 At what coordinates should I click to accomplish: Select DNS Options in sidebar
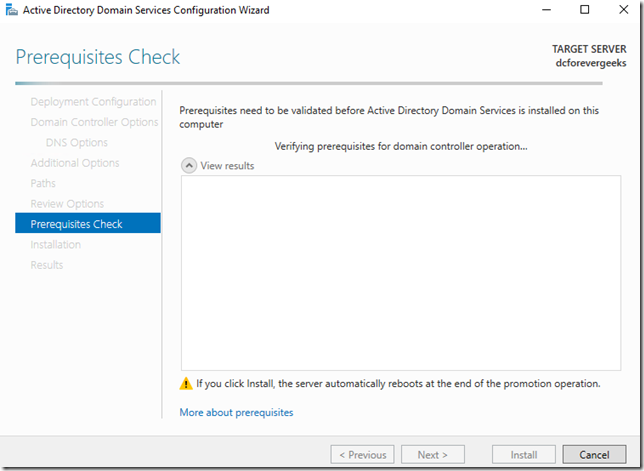77,143
